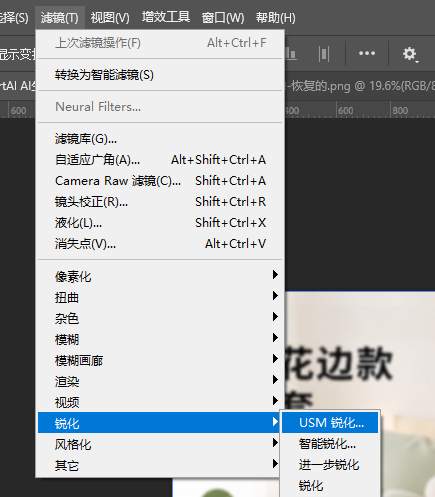Screen dimensions: 435x497
Task: Open 液化(L)... liquify filter
Action: [160, 223]
